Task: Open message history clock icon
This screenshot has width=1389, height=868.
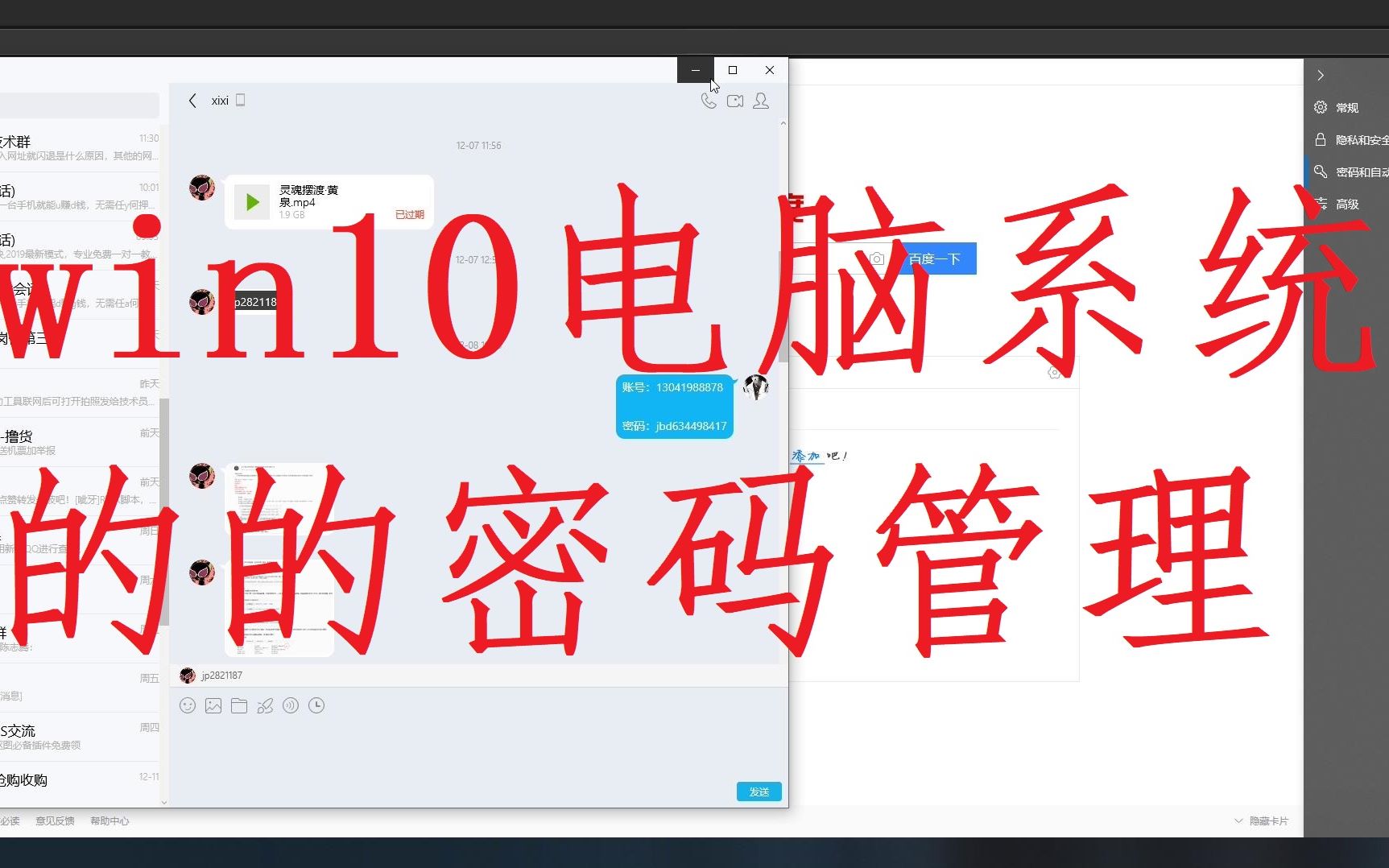Action: tap(316, 705)
